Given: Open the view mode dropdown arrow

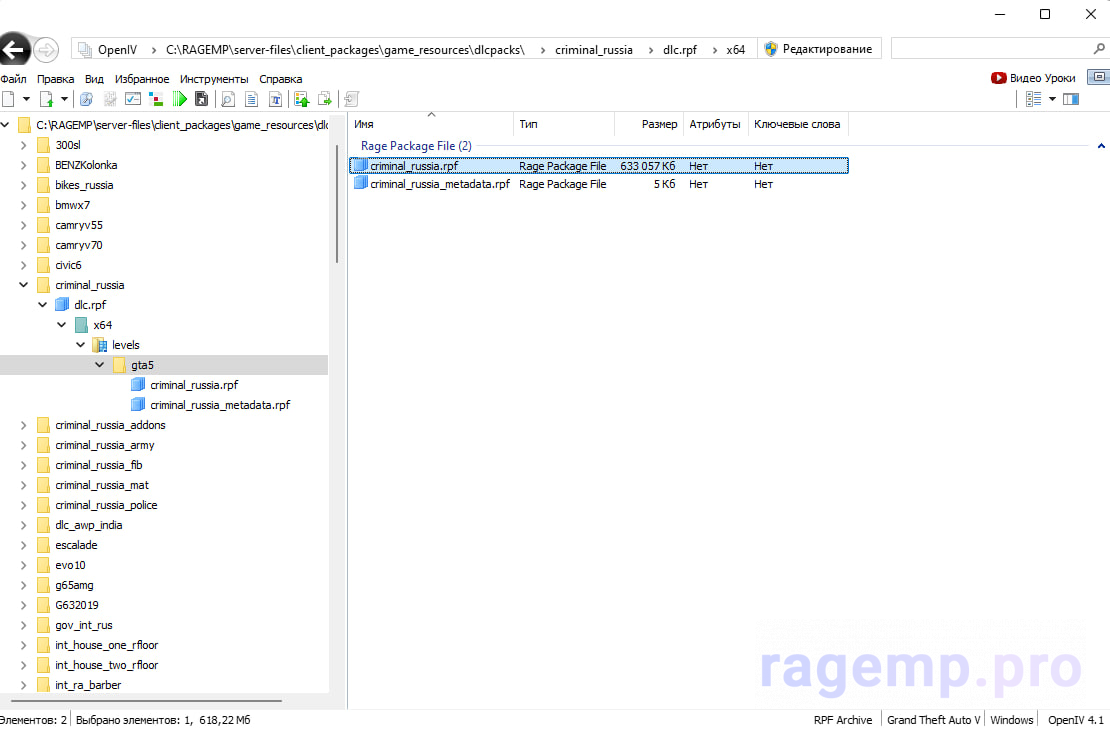Looking at the screenshot, I should coord(1052,99).
